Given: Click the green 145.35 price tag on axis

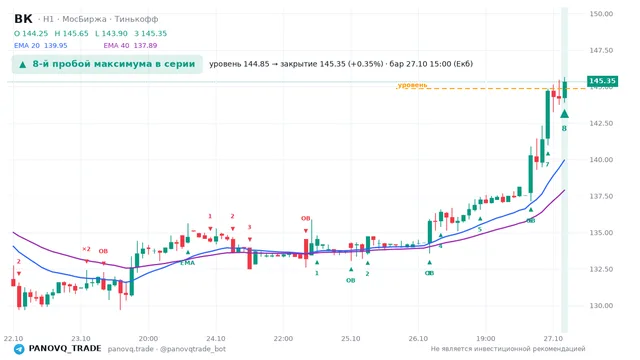Looking at the screenshot, I should pos(602,81).
